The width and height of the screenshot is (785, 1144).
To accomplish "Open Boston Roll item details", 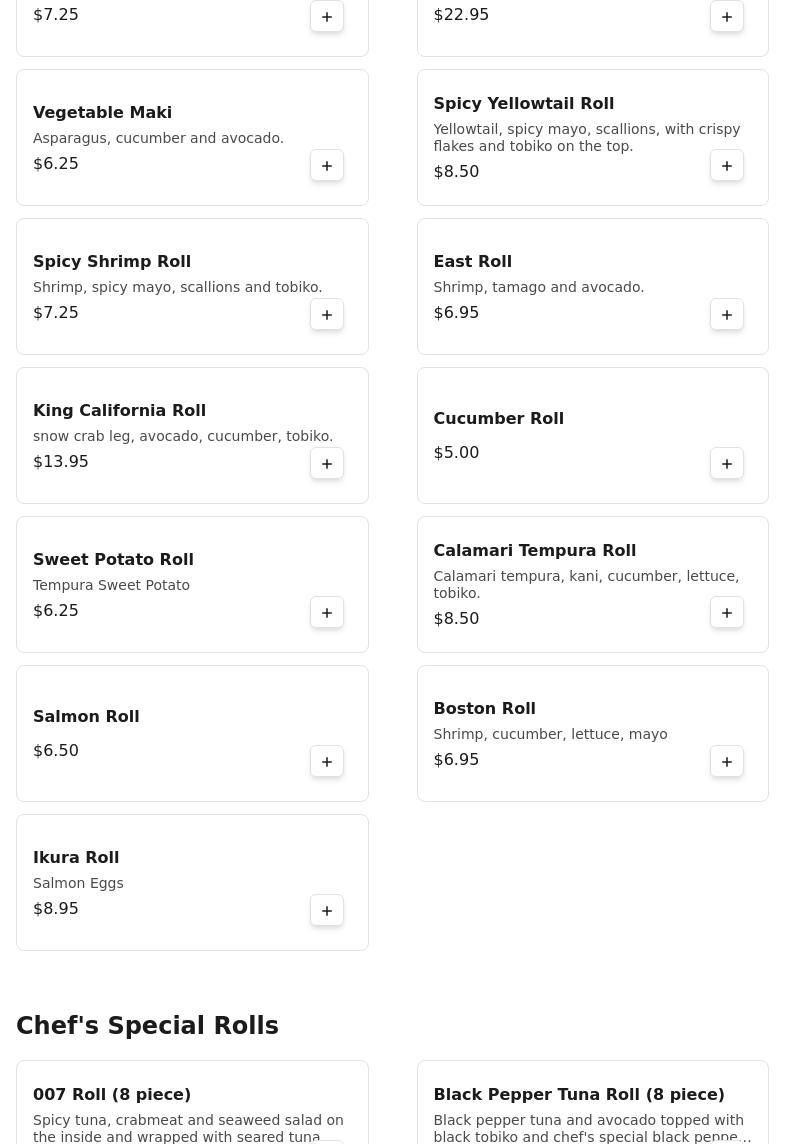I will coord(484,708).
